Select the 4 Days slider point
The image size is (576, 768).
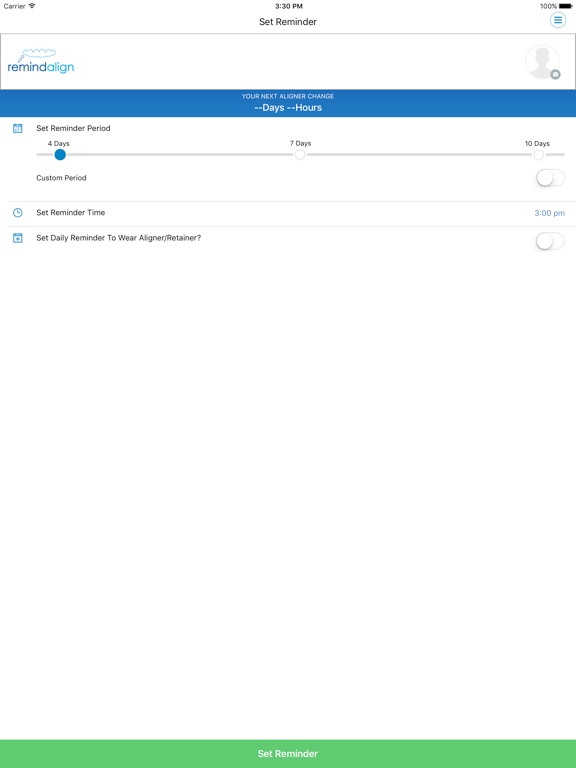point(60,155)
